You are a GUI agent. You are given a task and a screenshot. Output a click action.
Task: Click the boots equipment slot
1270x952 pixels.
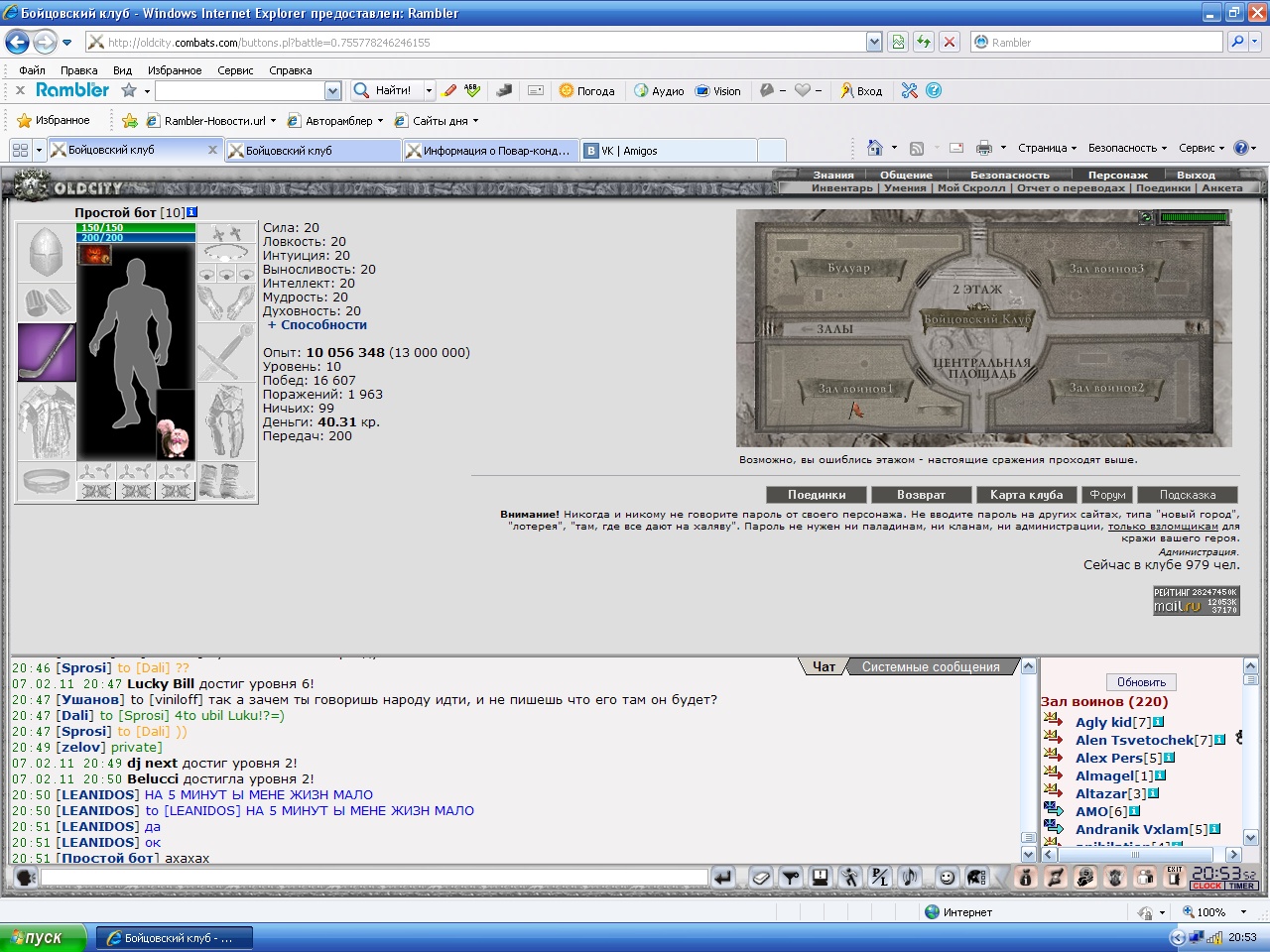point(227,482)
